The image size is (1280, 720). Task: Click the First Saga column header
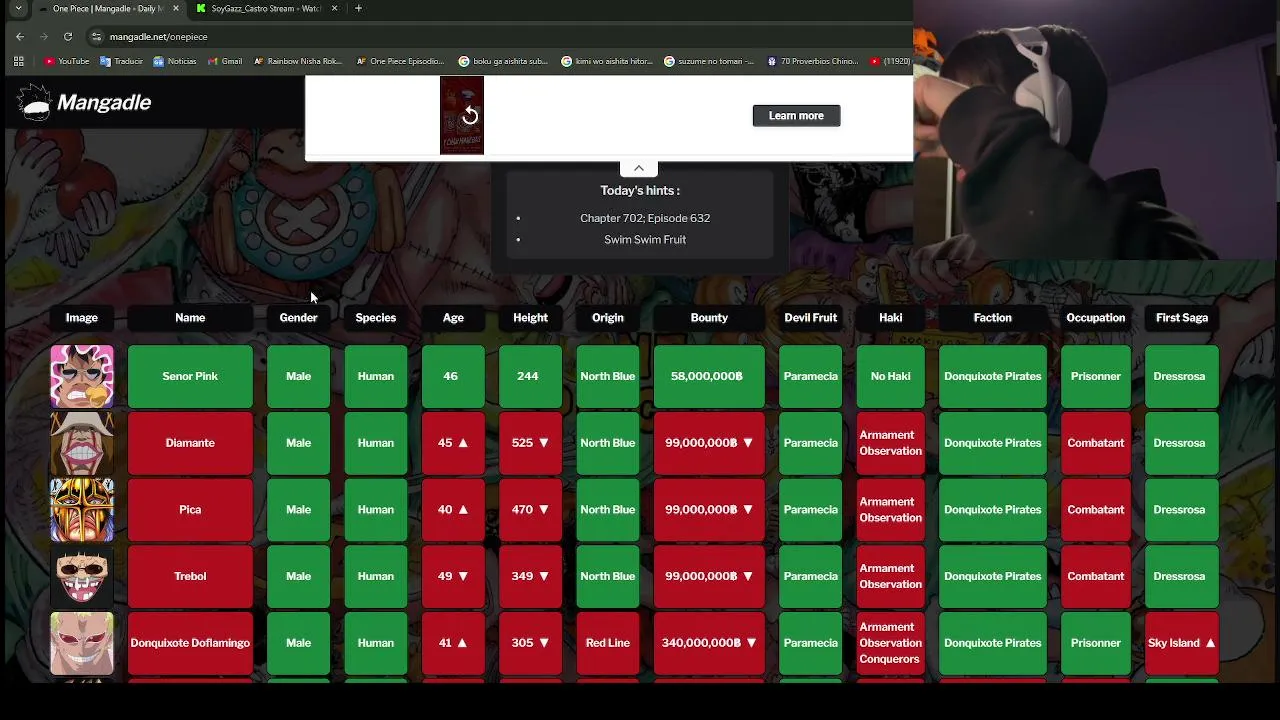coord(1182,317)
